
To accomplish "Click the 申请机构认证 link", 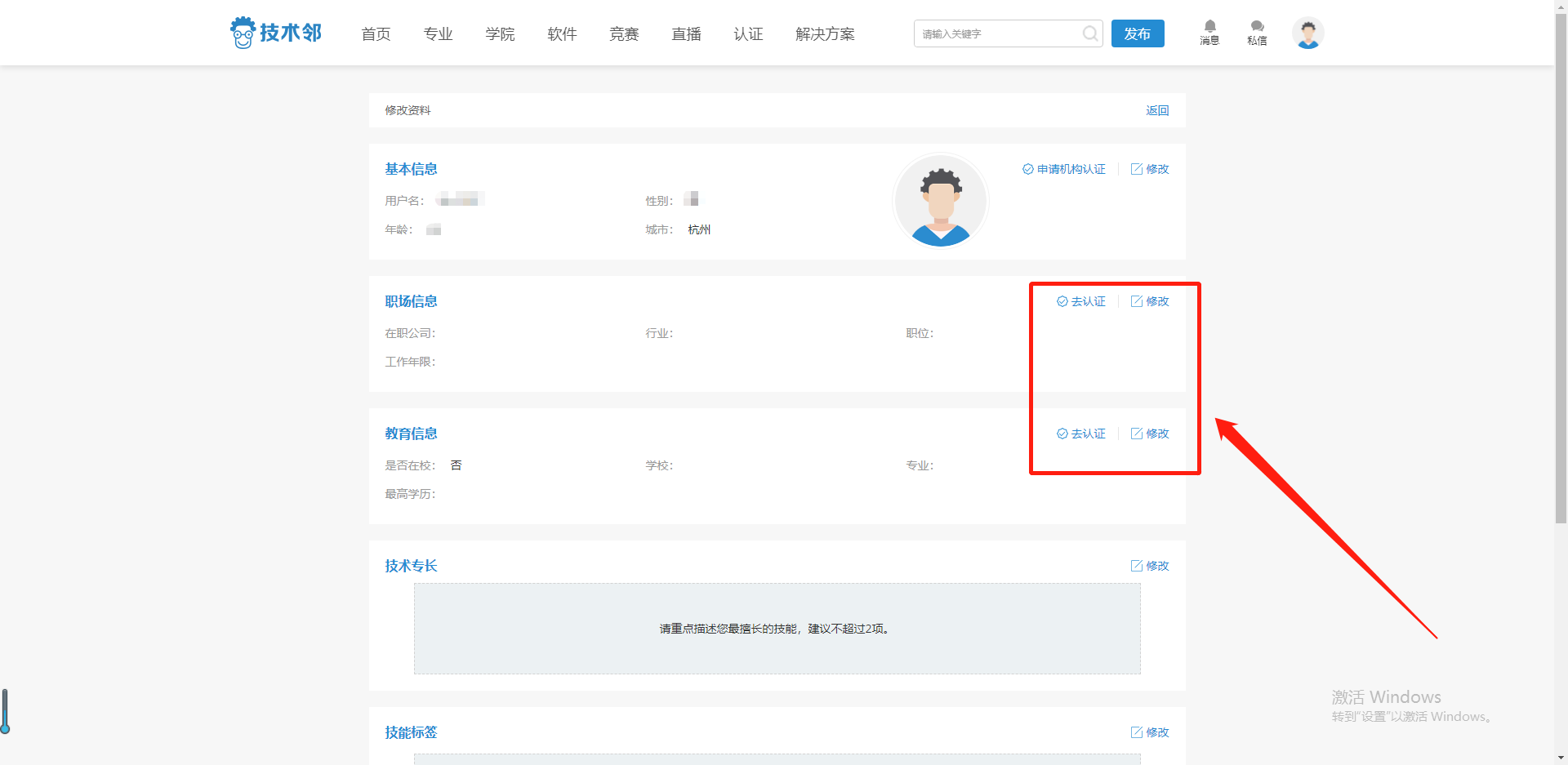I will 1064,168.
